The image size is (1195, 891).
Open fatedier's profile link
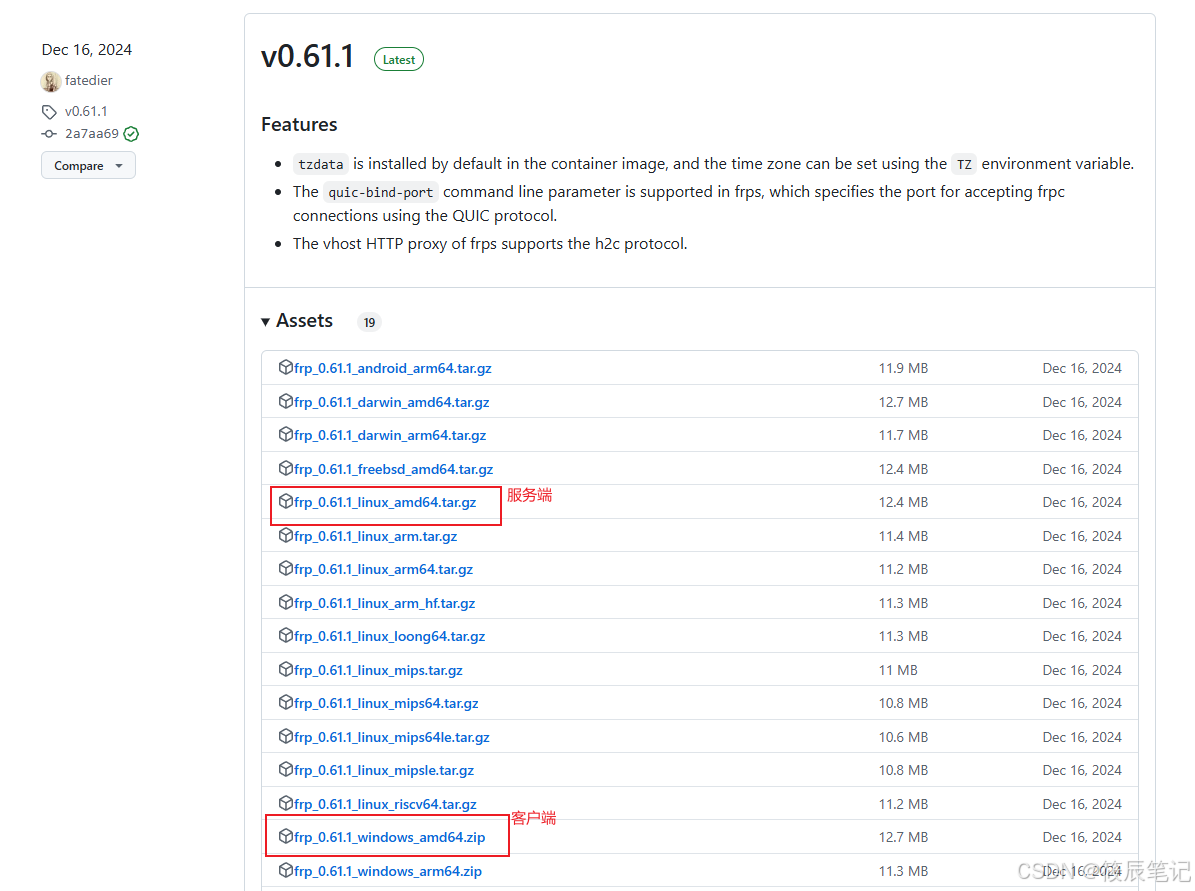click(88, 81)
